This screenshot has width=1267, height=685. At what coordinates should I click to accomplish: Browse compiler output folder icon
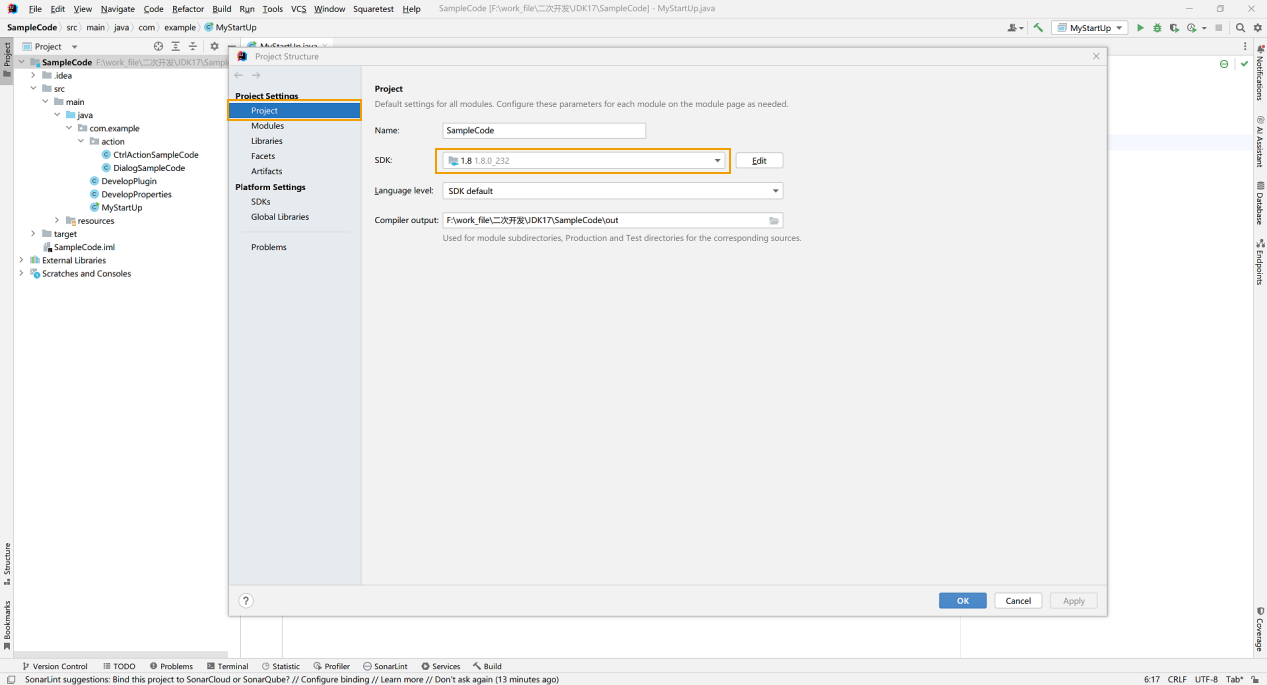coord(773,220)
